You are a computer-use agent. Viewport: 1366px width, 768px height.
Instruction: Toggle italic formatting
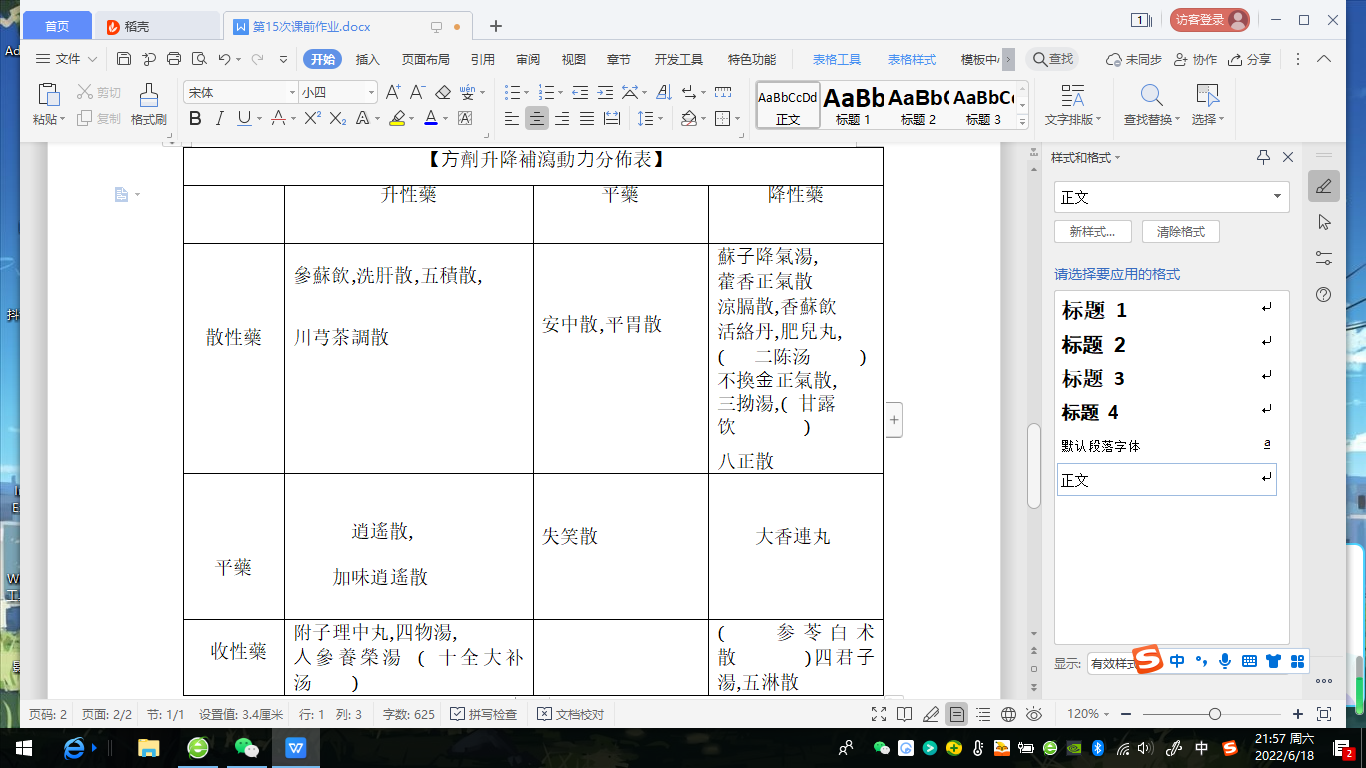pyautogui.click(x=220, y=119)
